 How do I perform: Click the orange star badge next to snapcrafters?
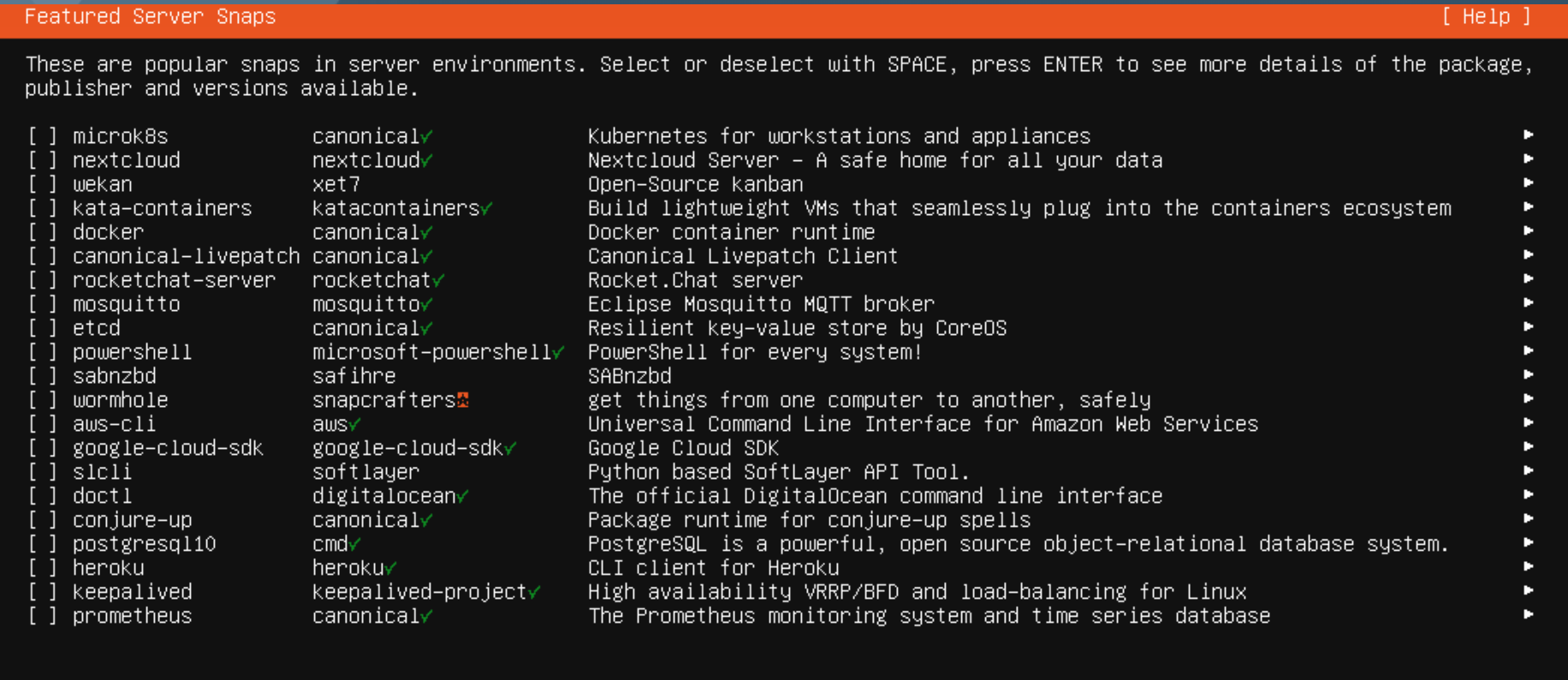click(462, 400)
